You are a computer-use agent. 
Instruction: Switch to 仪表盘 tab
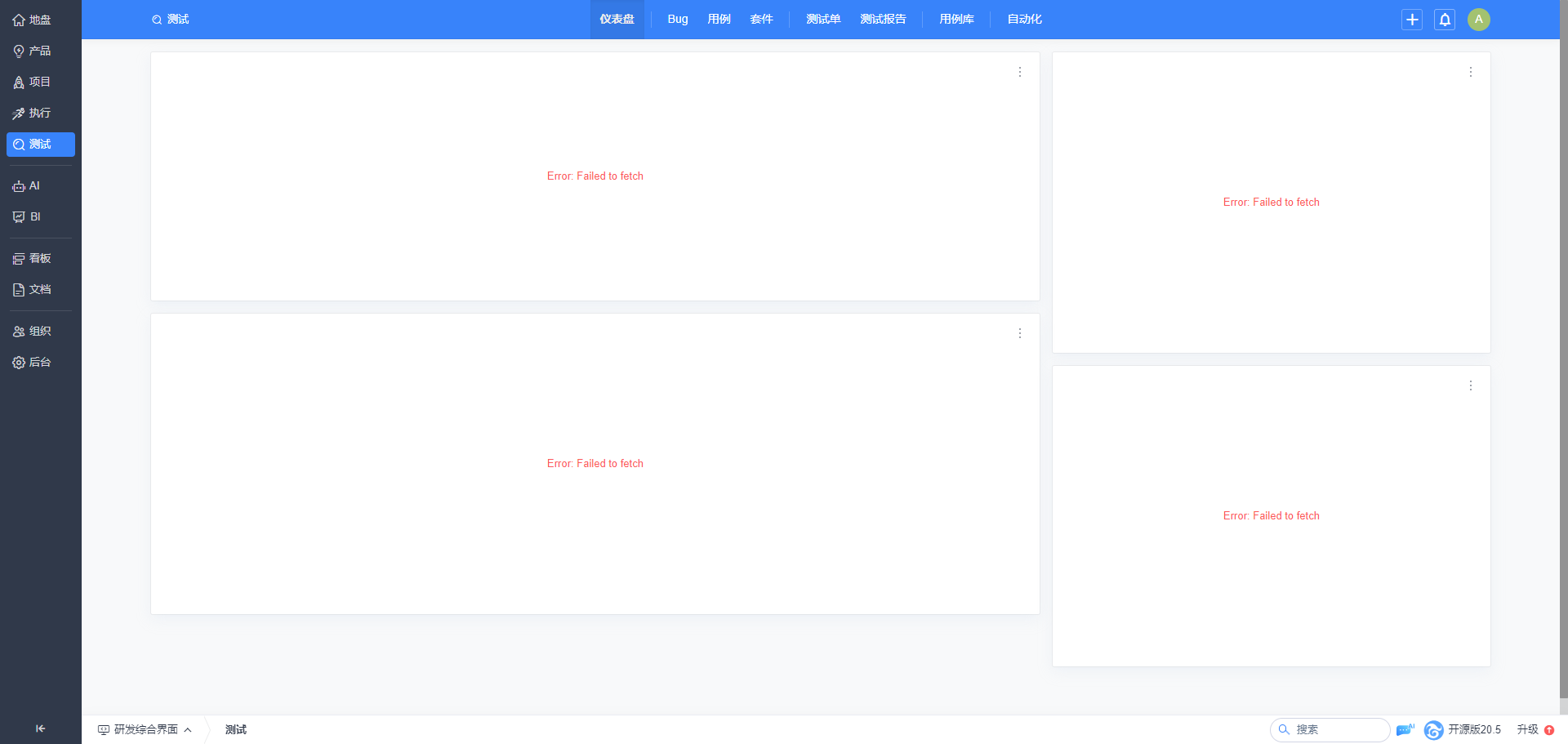(617, 20)
